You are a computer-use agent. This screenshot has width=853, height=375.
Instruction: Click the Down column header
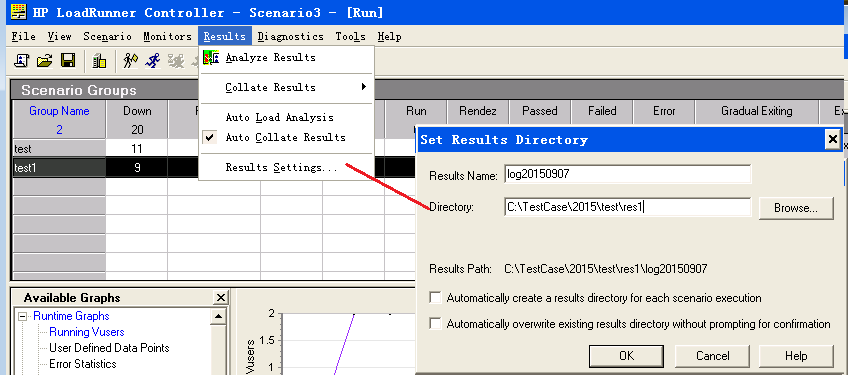(137, 111)
